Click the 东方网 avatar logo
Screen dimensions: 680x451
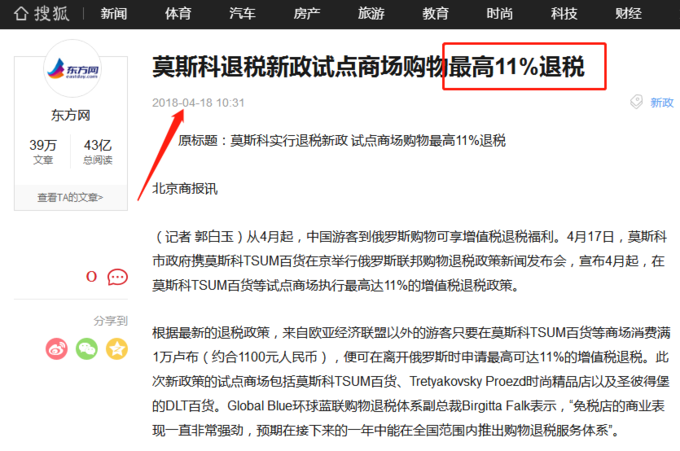[x=72, y=69]
